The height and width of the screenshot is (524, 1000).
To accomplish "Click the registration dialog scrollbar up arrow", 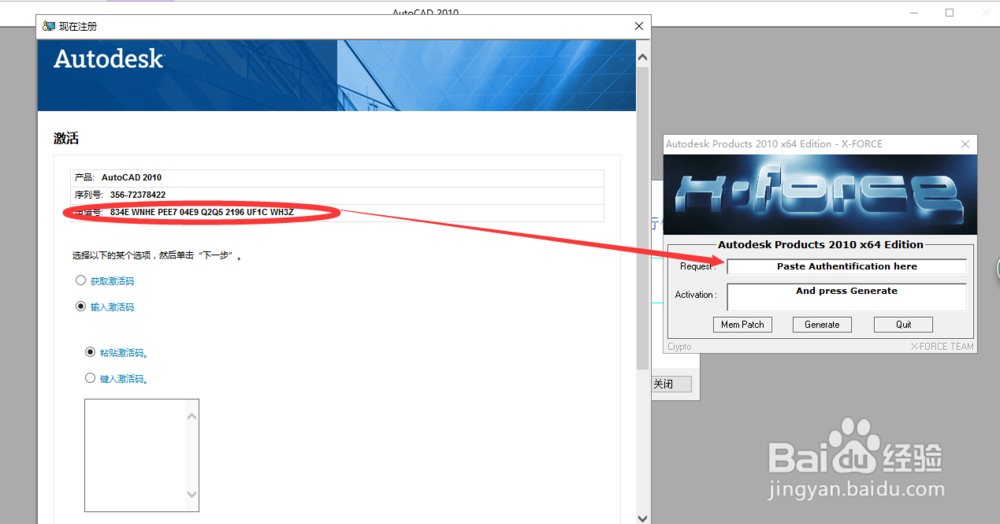I will point(643,57).
